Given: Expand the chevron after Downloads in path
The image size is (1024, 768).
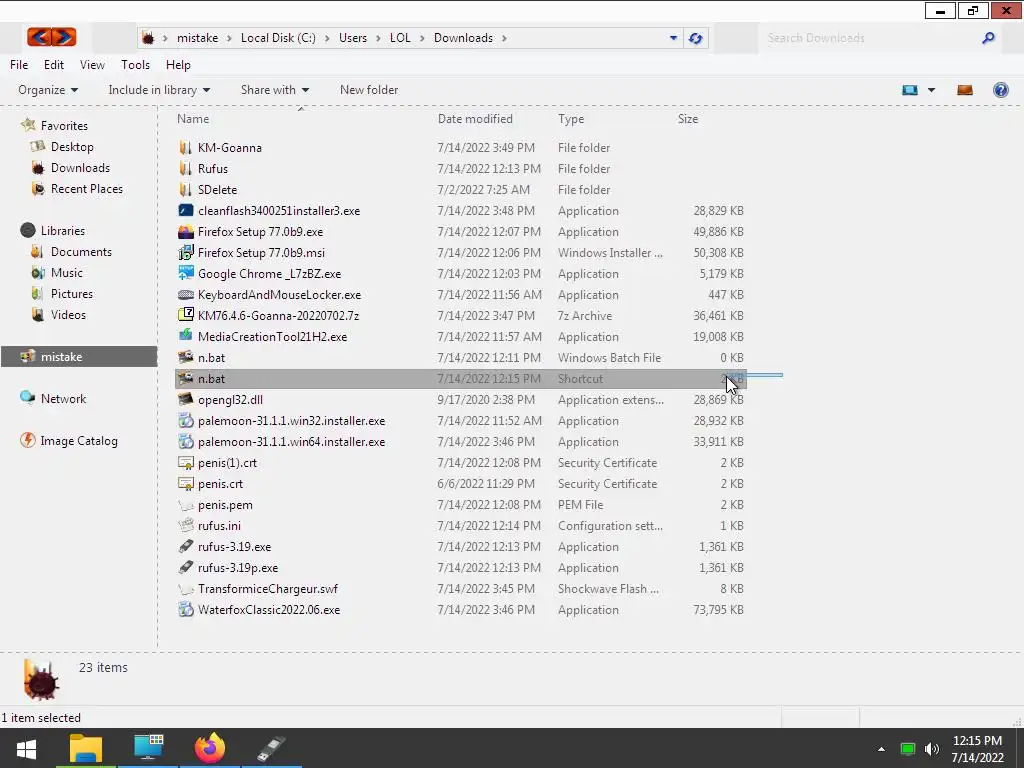Looking at the screenshot, I should (504, 38).
